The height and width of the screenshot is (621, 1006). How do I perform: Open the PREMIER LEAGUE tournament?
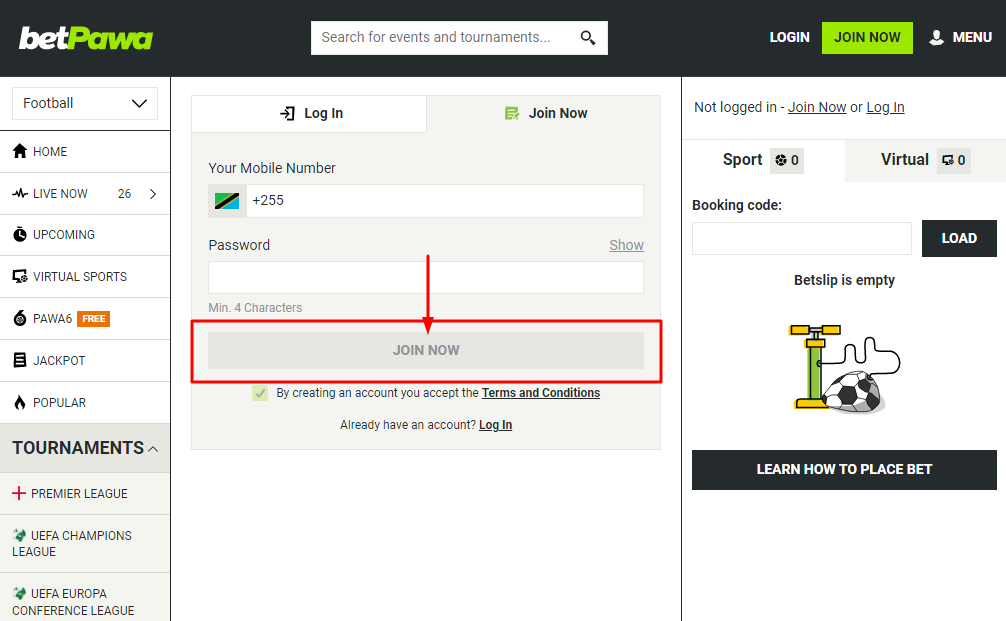coord(85,493)
